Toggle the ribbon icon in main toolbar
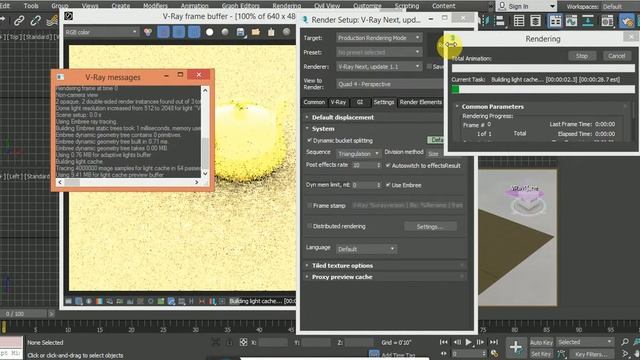This screenshot has width=640, height=360. [x=555, y=20]
